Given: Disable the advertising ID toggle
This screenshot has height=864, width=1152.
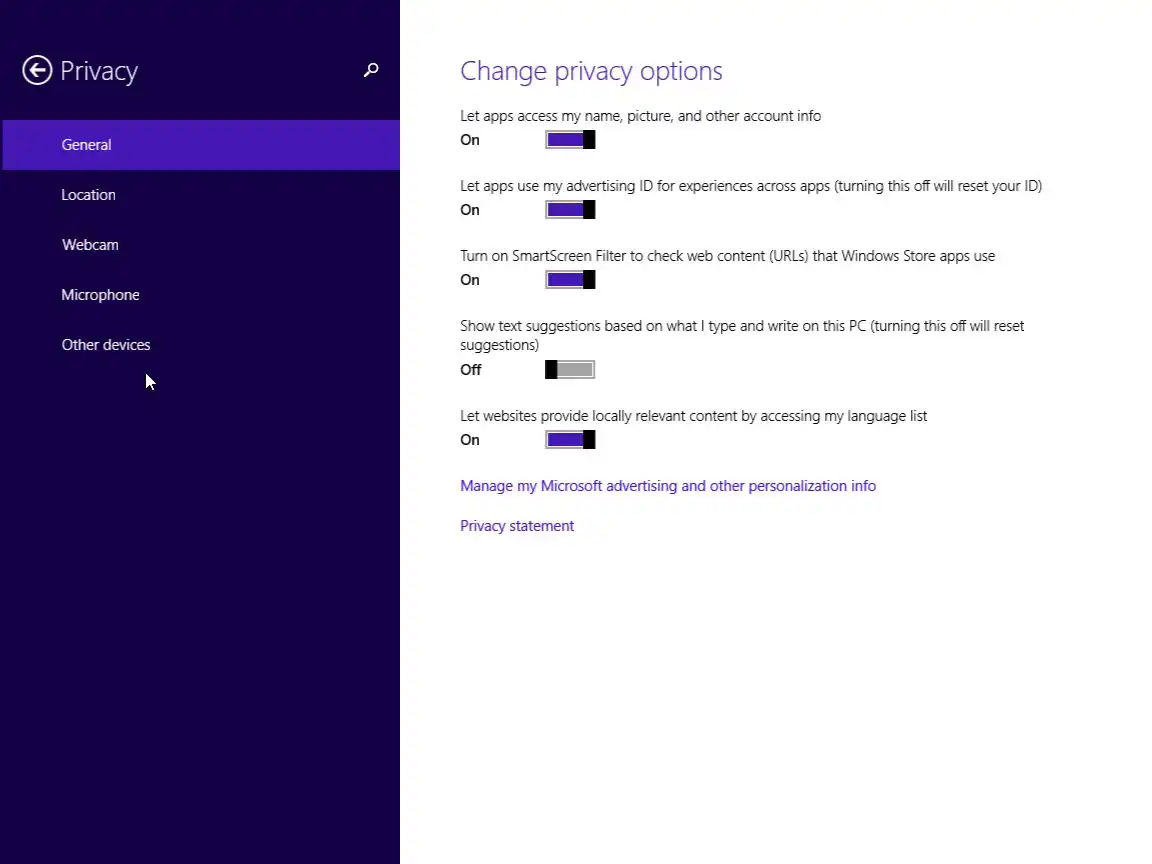Looking at the screenshot, I should click(x=570, y=210).
